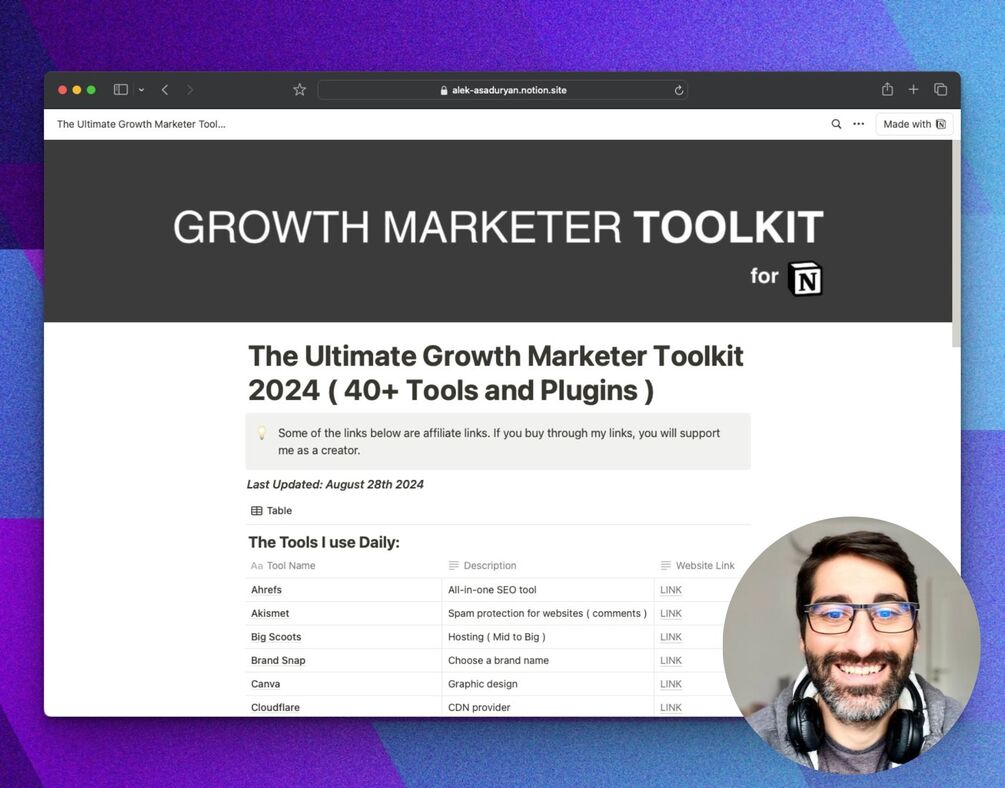Open the LINK for Brand Snap
Image resolution: width=1005 pixels, height=788 pixels.
pyautogui.click(x=670, y=660)
